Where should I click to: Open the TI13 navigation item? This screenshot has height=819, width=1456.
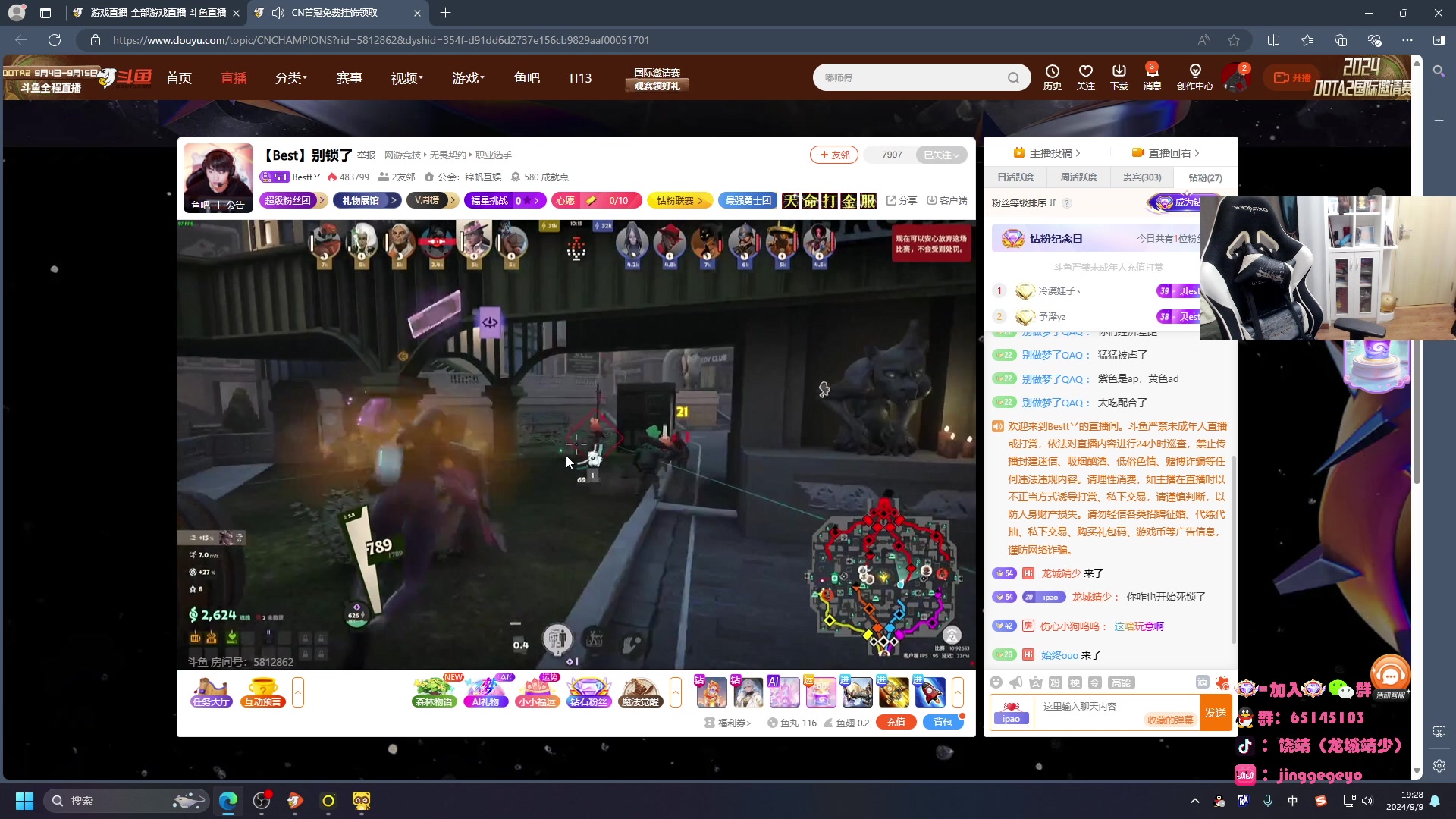pos(579,78)
